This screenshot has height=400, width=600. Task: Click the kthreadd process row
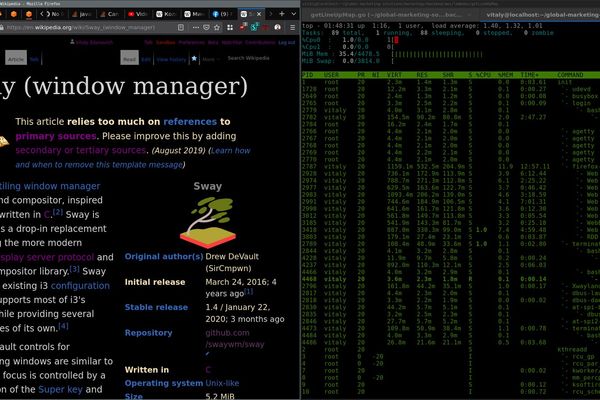pyautogui.click(x=451, y=349)
